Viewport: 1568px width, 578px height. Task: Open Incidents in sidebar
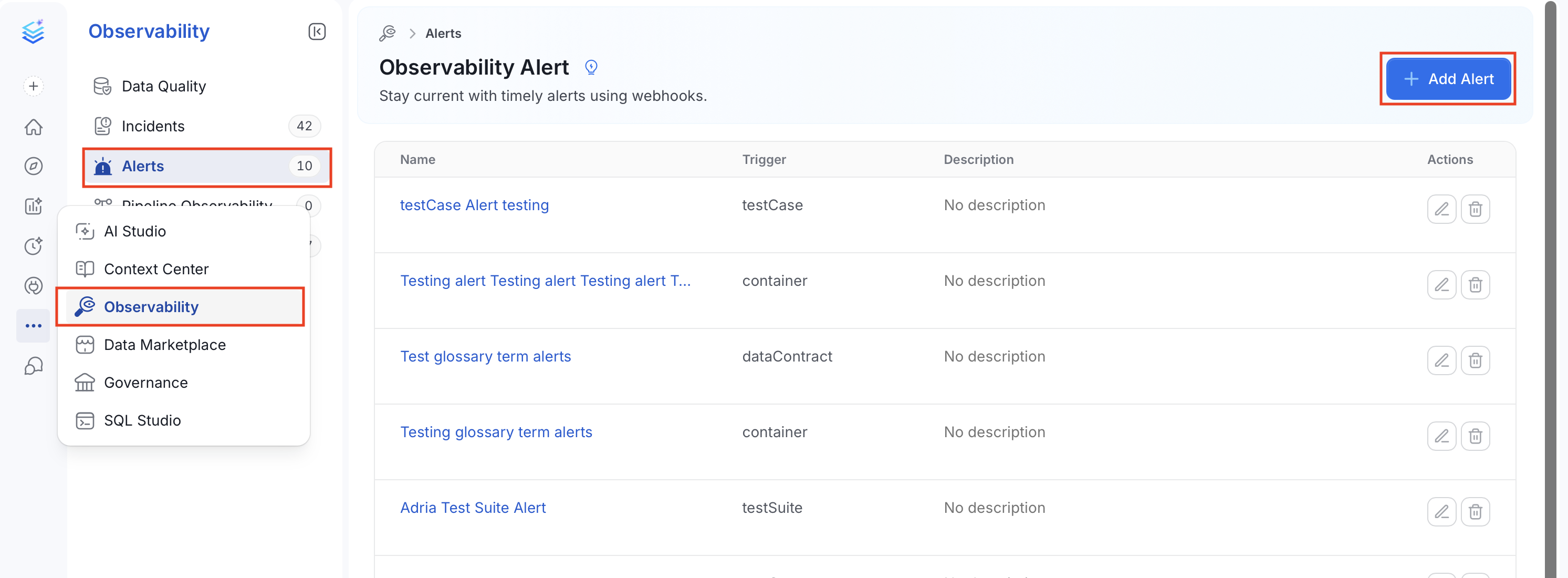click(207, 126)
